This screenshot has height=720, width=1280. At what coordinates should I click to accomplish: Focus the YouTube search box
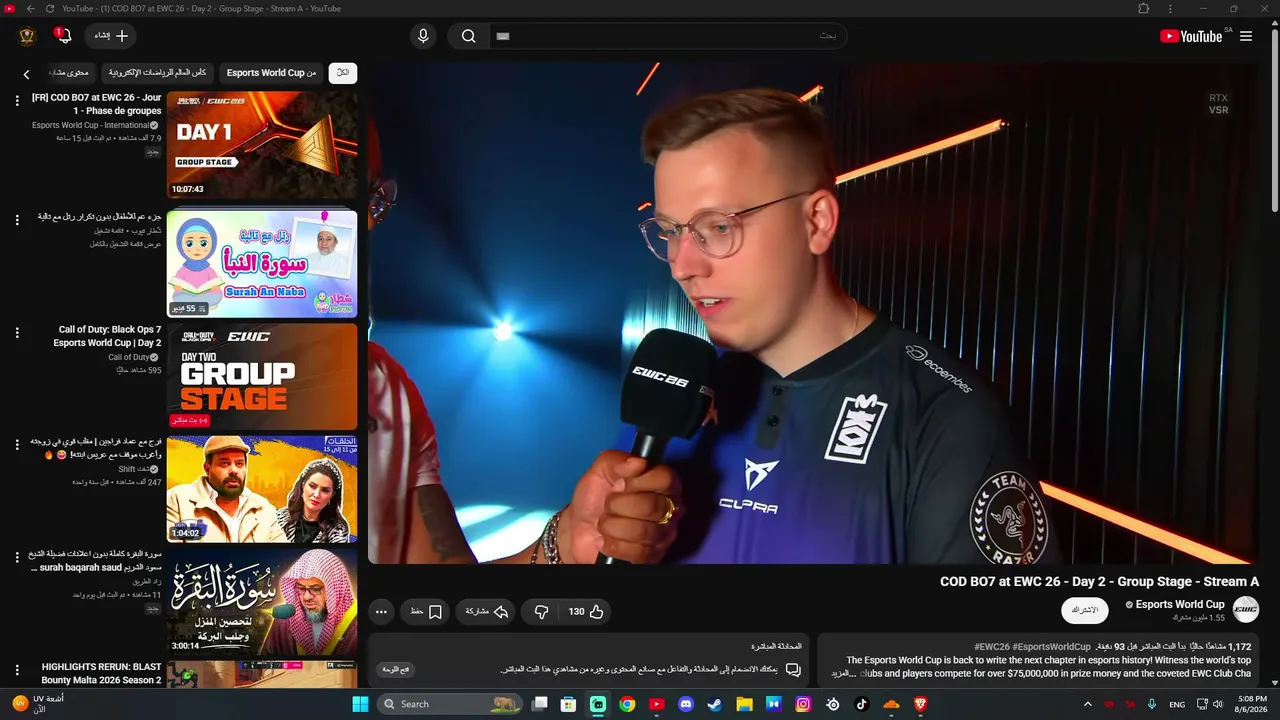pyautogui.click(x=667, y=36)
